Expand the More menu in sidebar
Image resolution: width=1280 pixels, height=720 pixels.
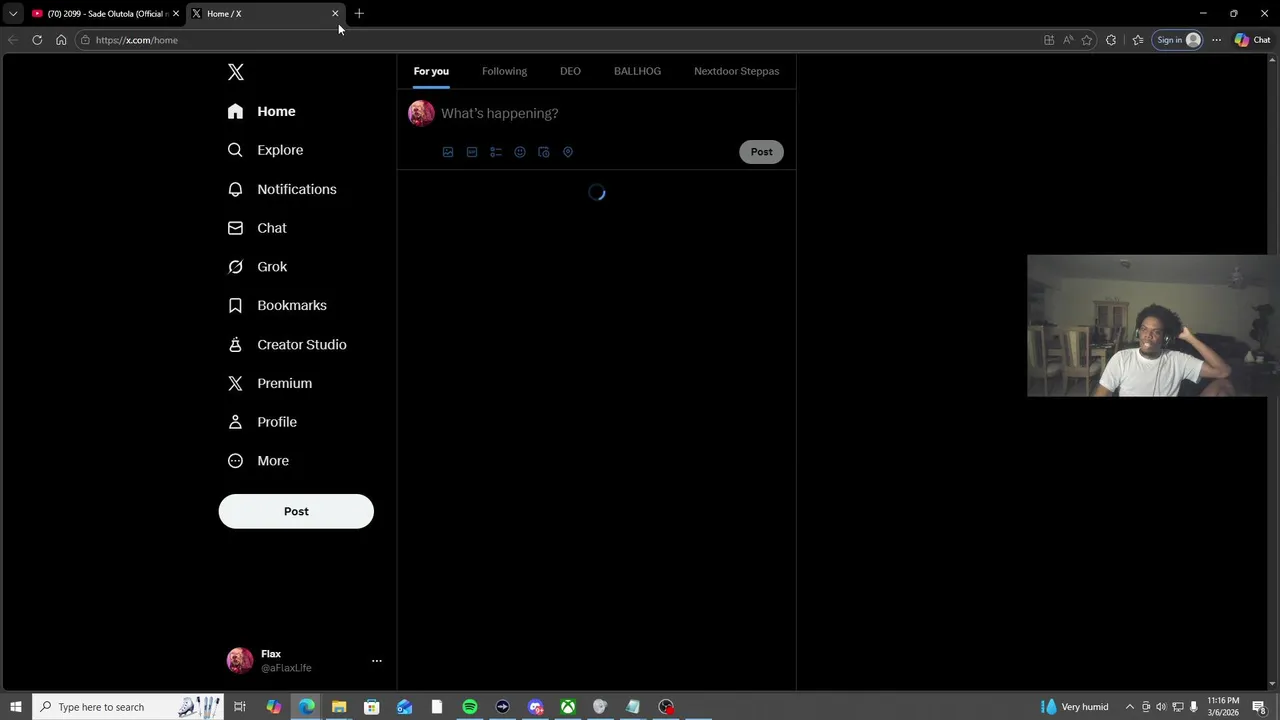click(x=259, y=461)
